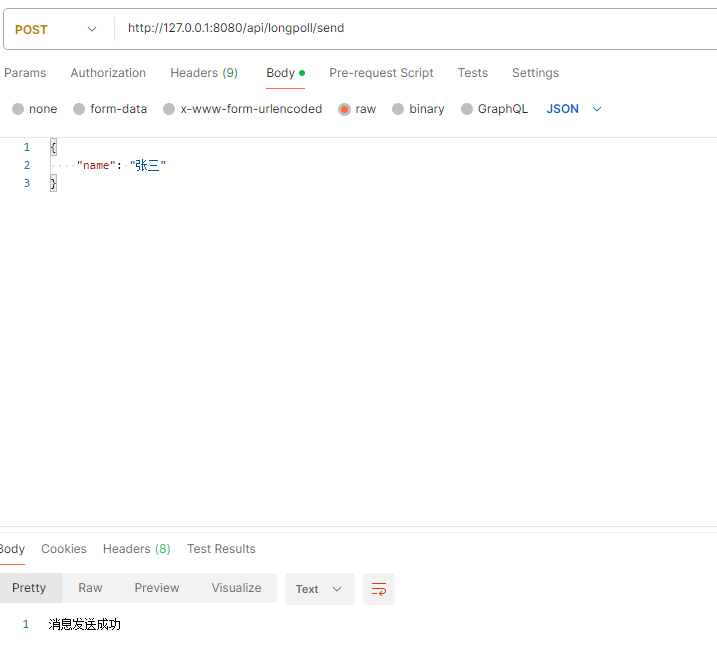
Task: Open the JSON format dropdown
Action: pos(573,109)
